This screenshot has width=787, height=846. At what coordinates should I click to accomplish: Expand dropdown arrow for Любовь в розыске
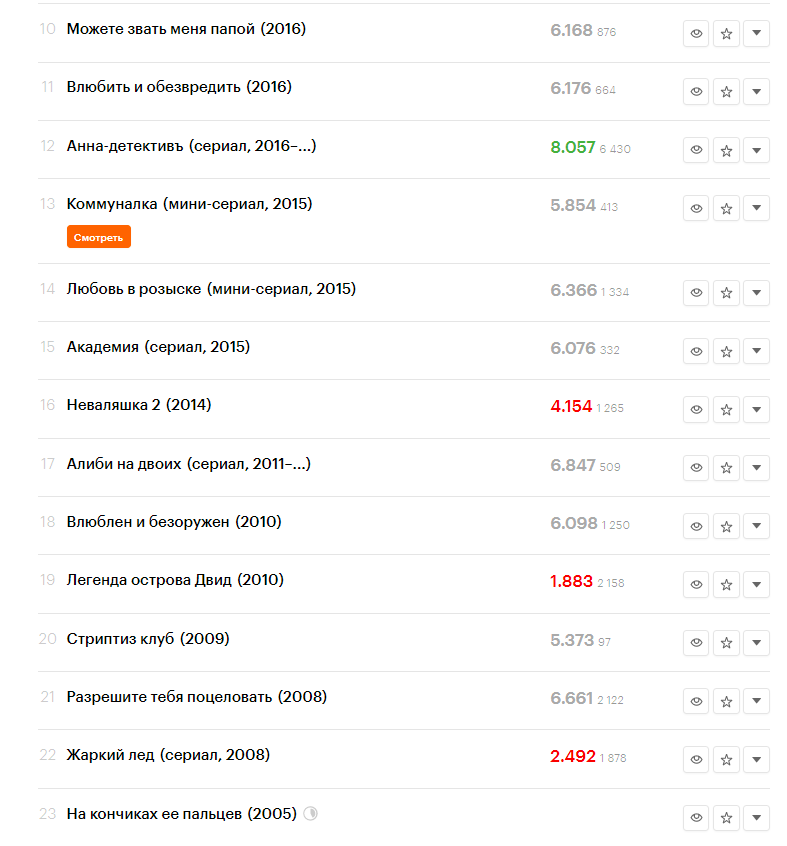coord(756,292)
